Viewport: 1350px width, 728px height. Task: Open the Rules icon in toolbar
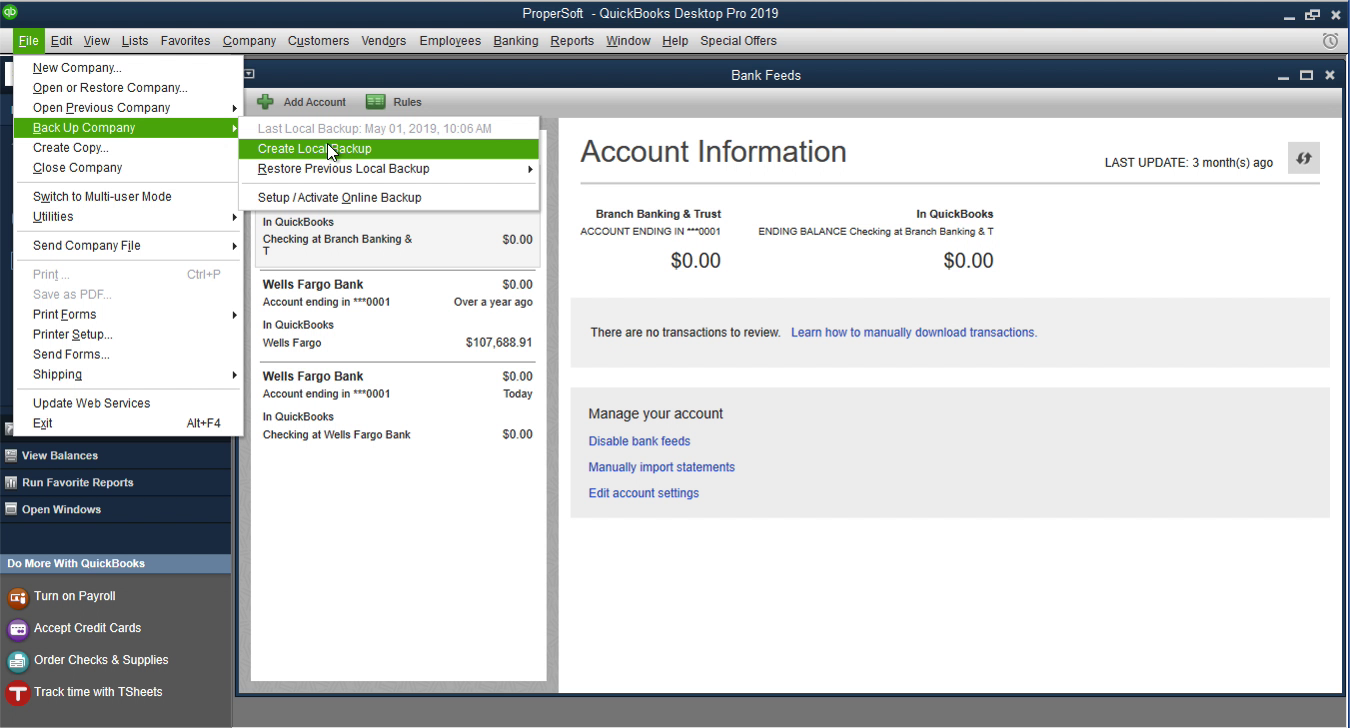click(x=376, y=102)
